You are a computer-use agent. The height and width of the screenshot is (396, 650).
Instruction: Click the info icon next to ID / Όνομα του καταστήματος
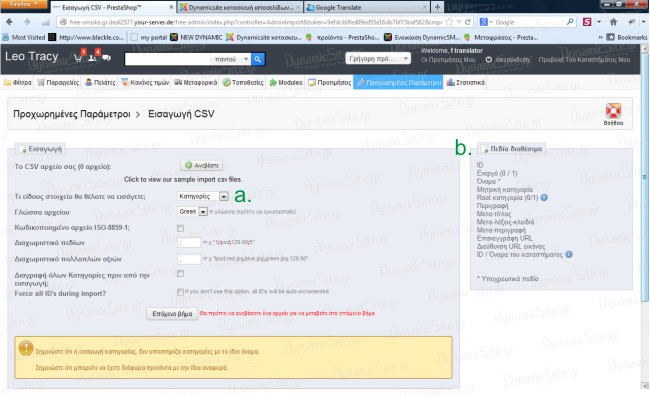[569, 254]
